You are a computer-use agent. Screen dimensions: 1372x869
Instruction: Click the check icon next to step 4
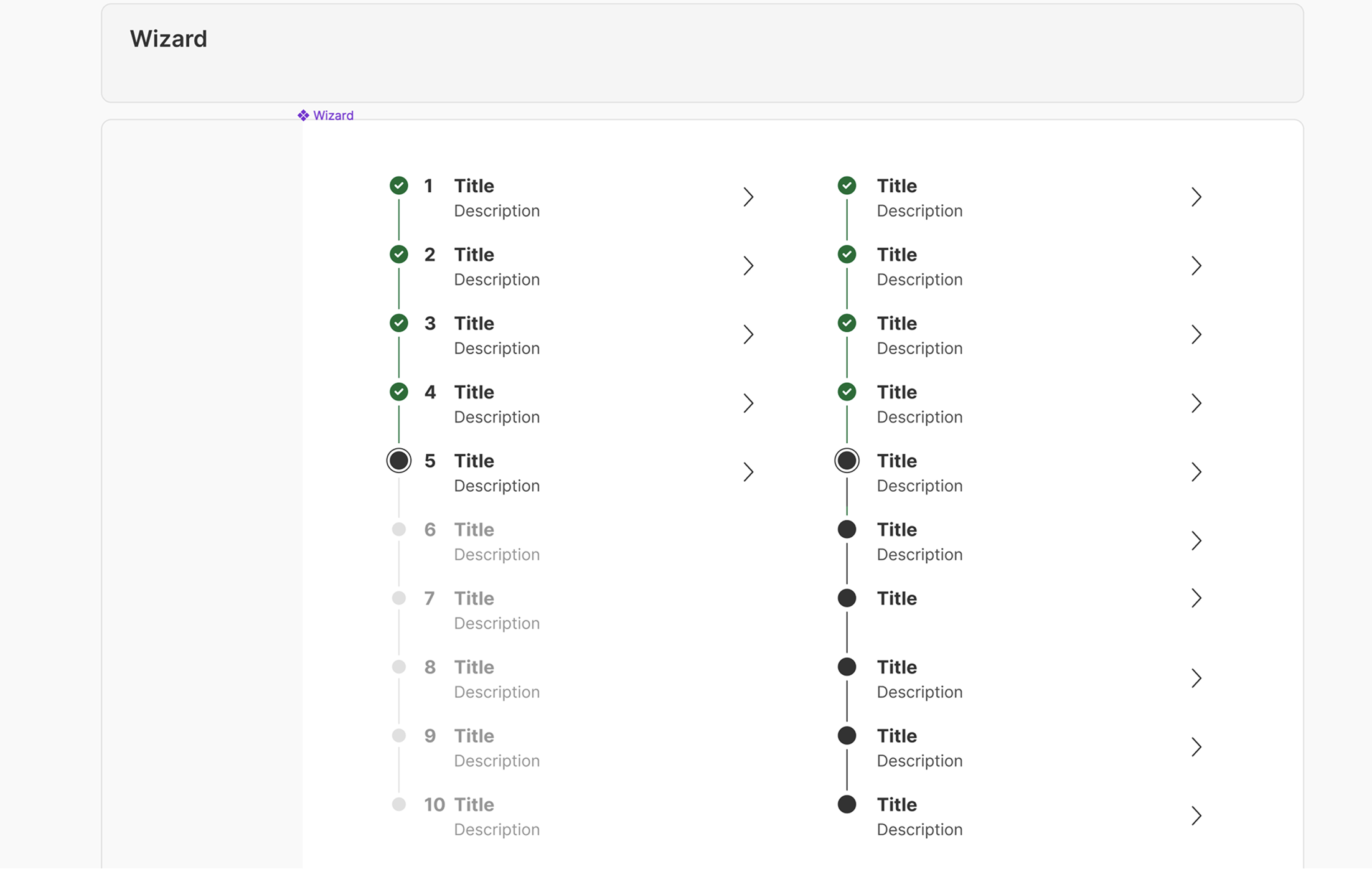click(x=398, y=392)
